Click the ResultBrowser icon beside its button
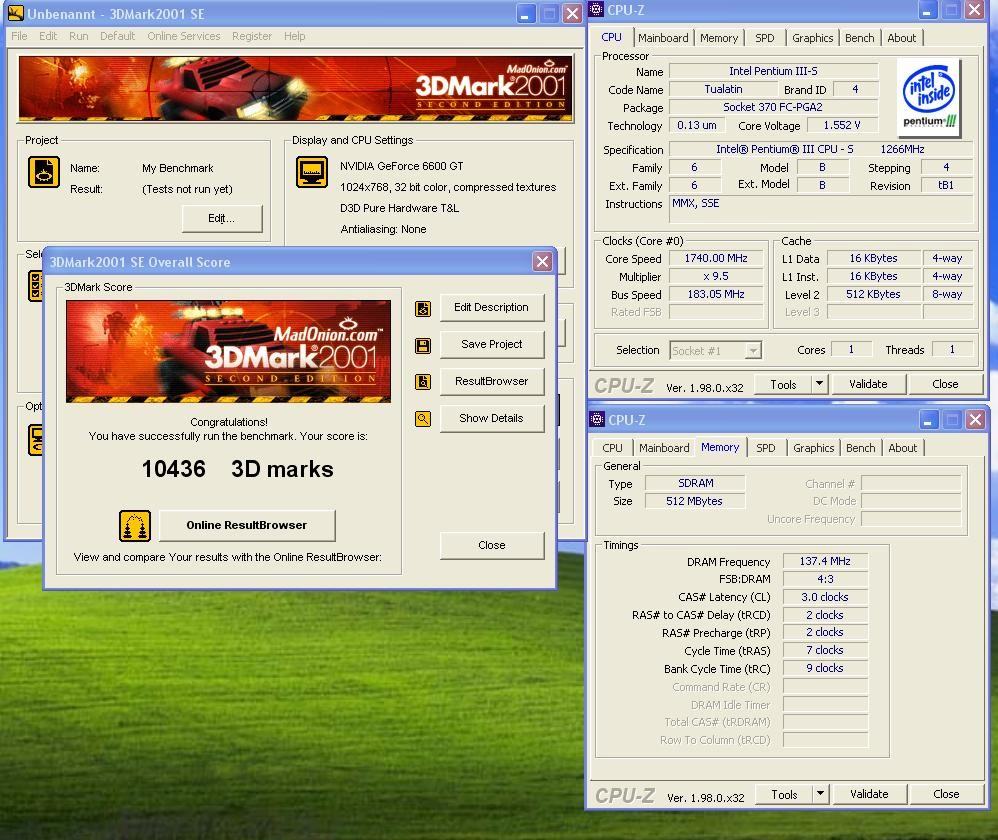 pyautogui.click(x=423, y=382)
